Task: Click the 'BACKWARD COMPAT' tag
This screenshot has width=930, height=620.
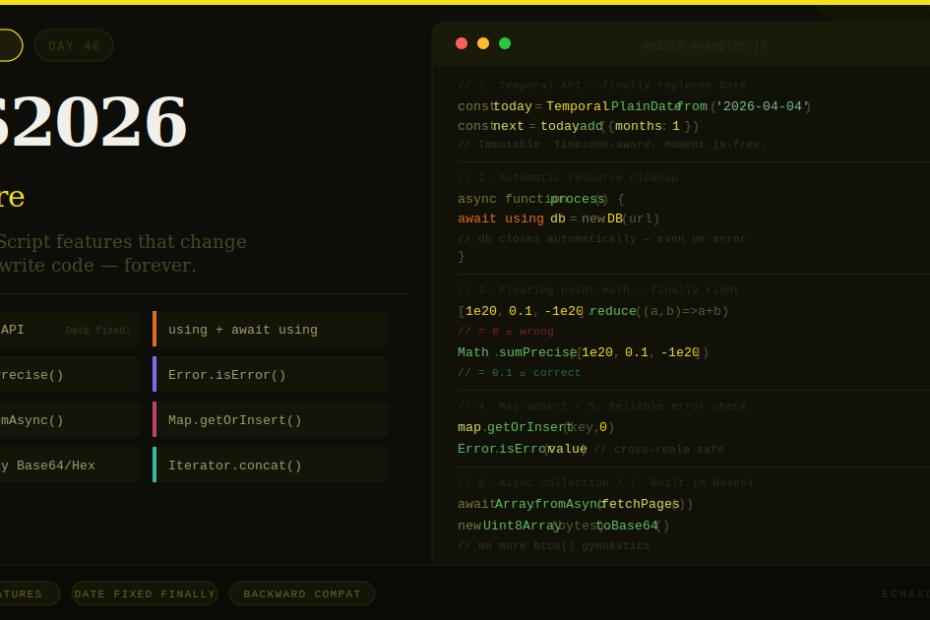Action: tap(302, 594)
